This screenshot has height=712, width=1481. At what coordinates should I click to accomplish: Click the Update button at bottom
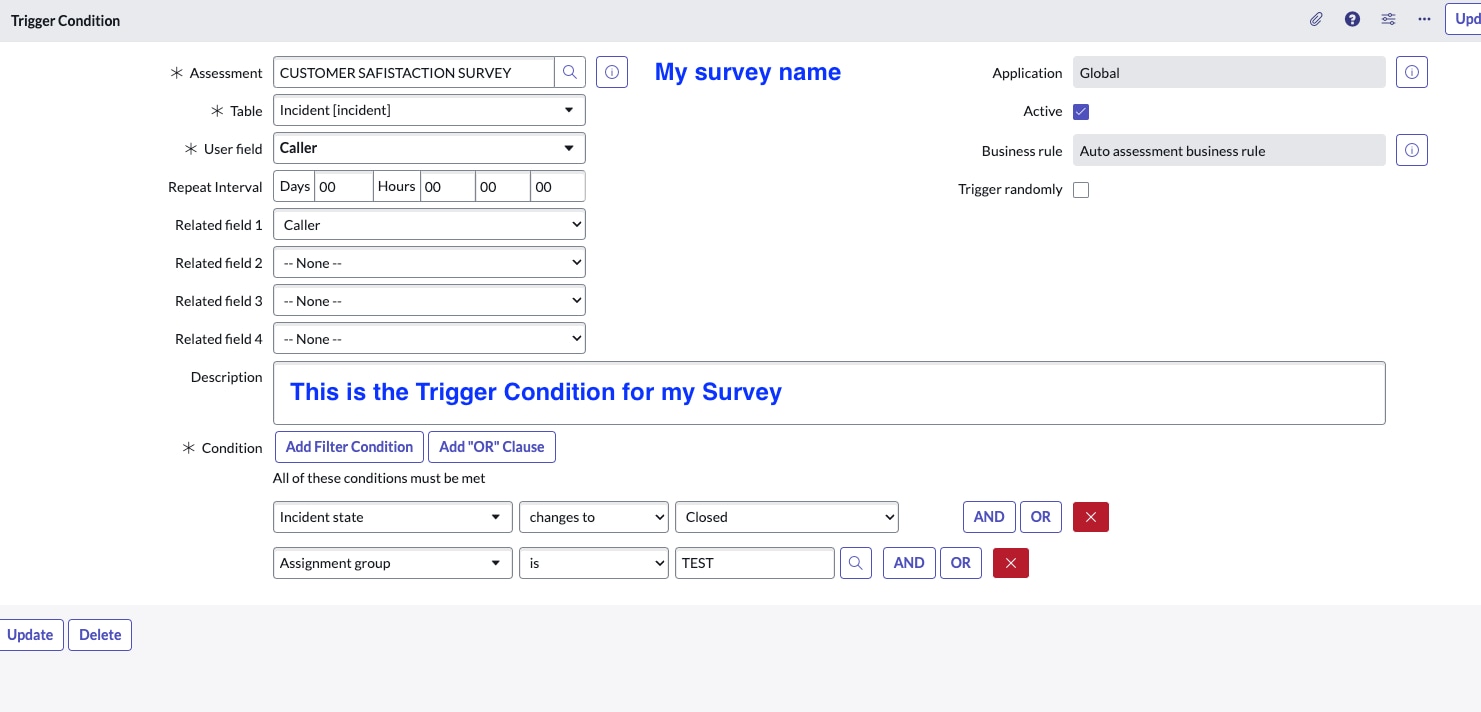31,635
